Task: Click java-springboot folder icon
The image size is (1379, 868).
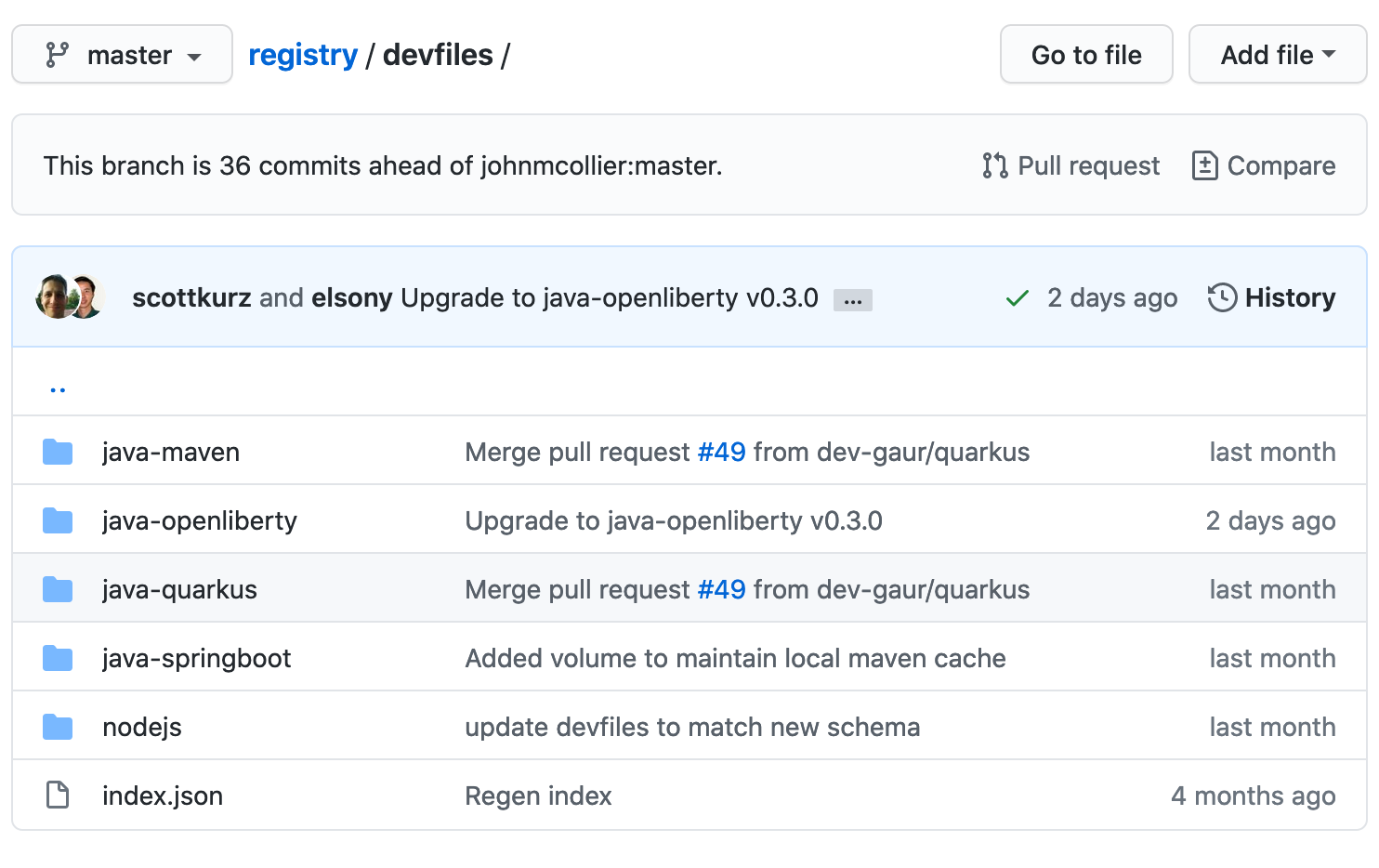Action: (58, 658)
